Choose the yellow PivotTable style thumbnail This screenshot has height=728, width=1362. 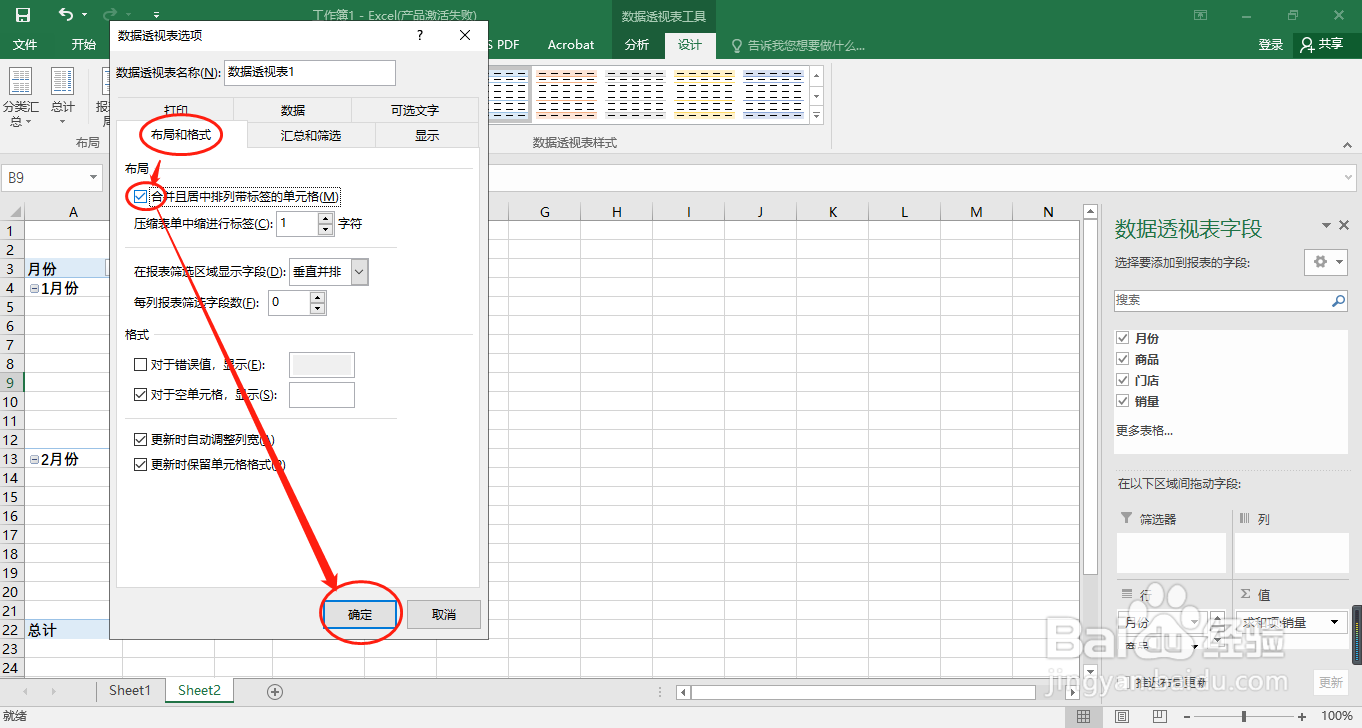tap(704, 94)
